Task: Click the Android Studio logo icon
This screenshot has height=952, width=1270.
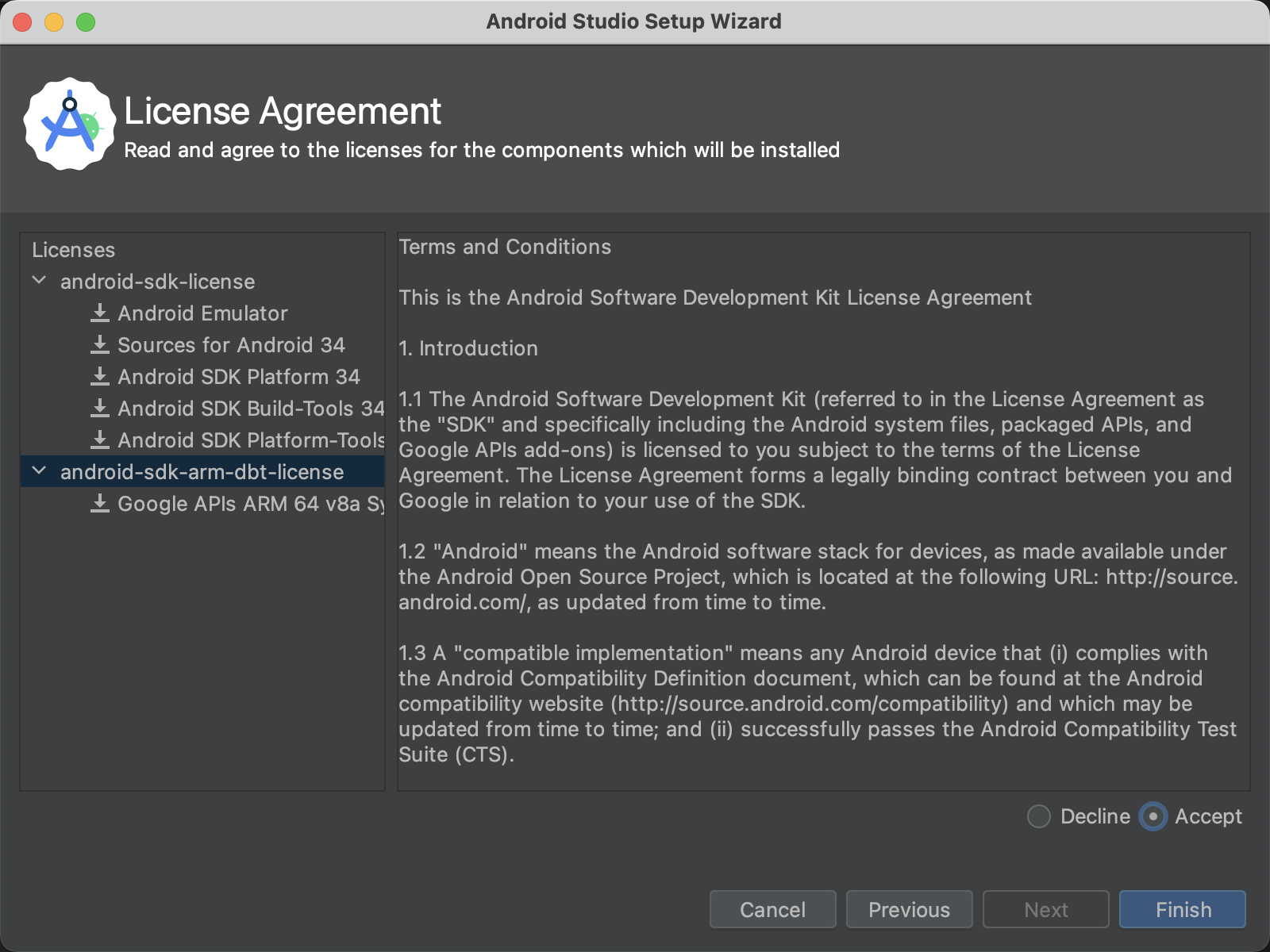Action: 70,124
